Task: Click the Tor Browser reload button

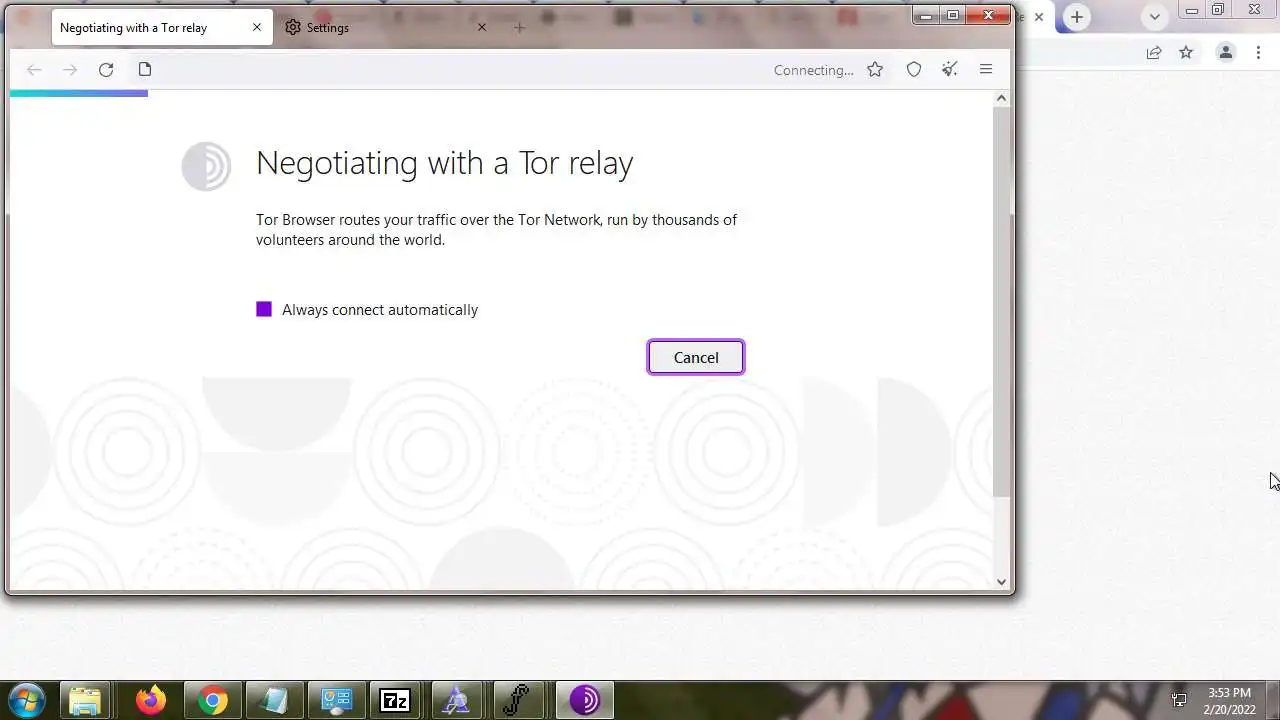Action: point(106,69)
